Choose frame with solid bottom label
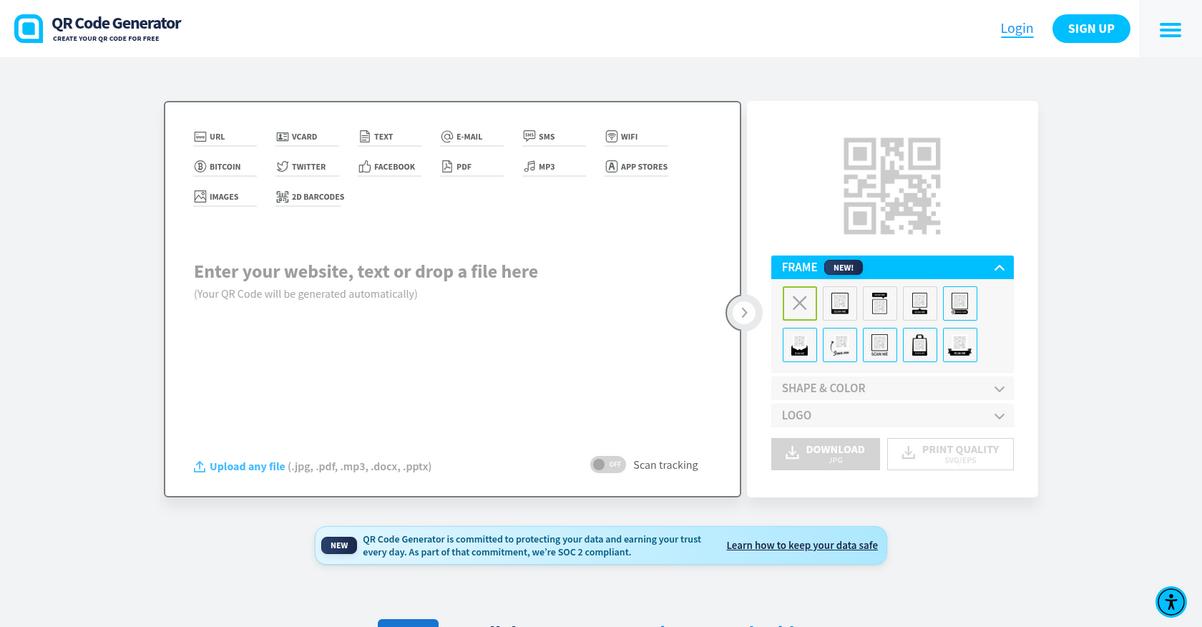Viewport: 1202px width, 627px height. [840, 303]
